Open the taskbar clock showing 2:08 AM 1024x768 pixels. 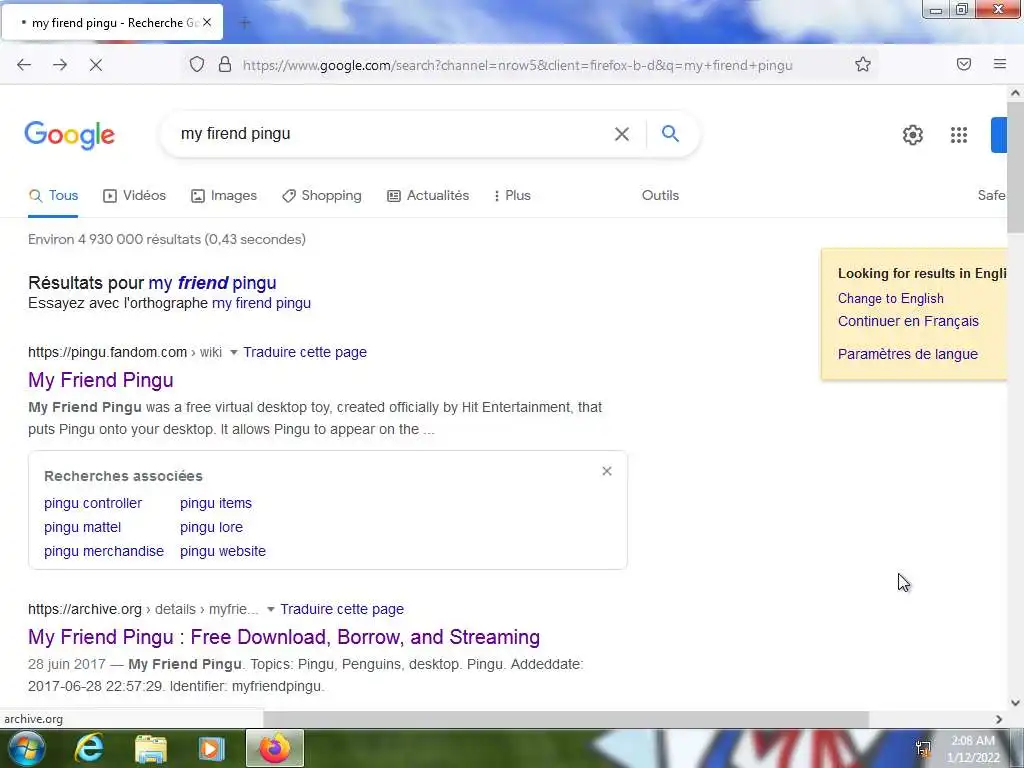973,749
